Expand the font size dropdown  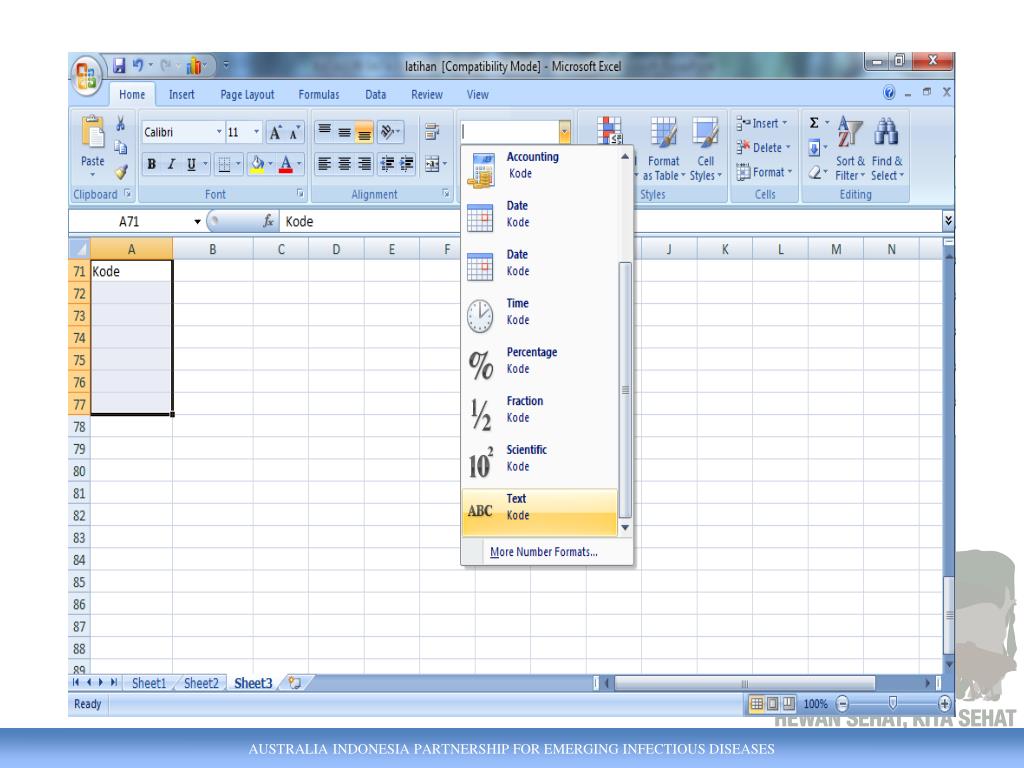tap(256, 132)
